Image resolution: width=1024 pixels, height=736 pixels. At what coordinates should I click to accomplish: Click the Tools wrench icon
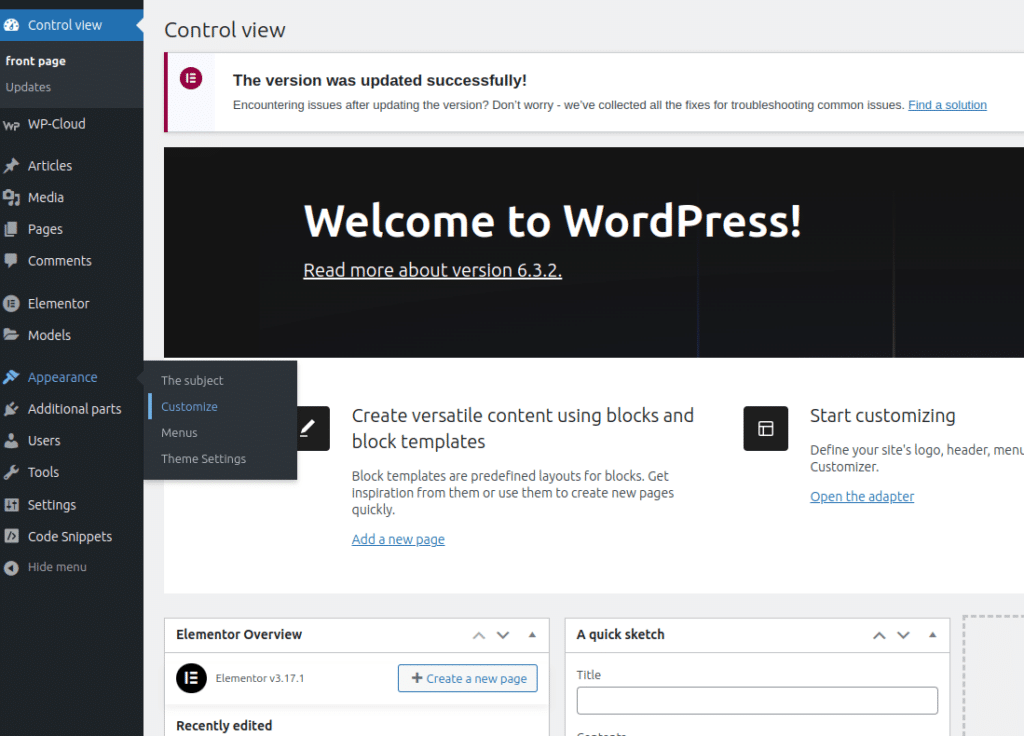11,473
